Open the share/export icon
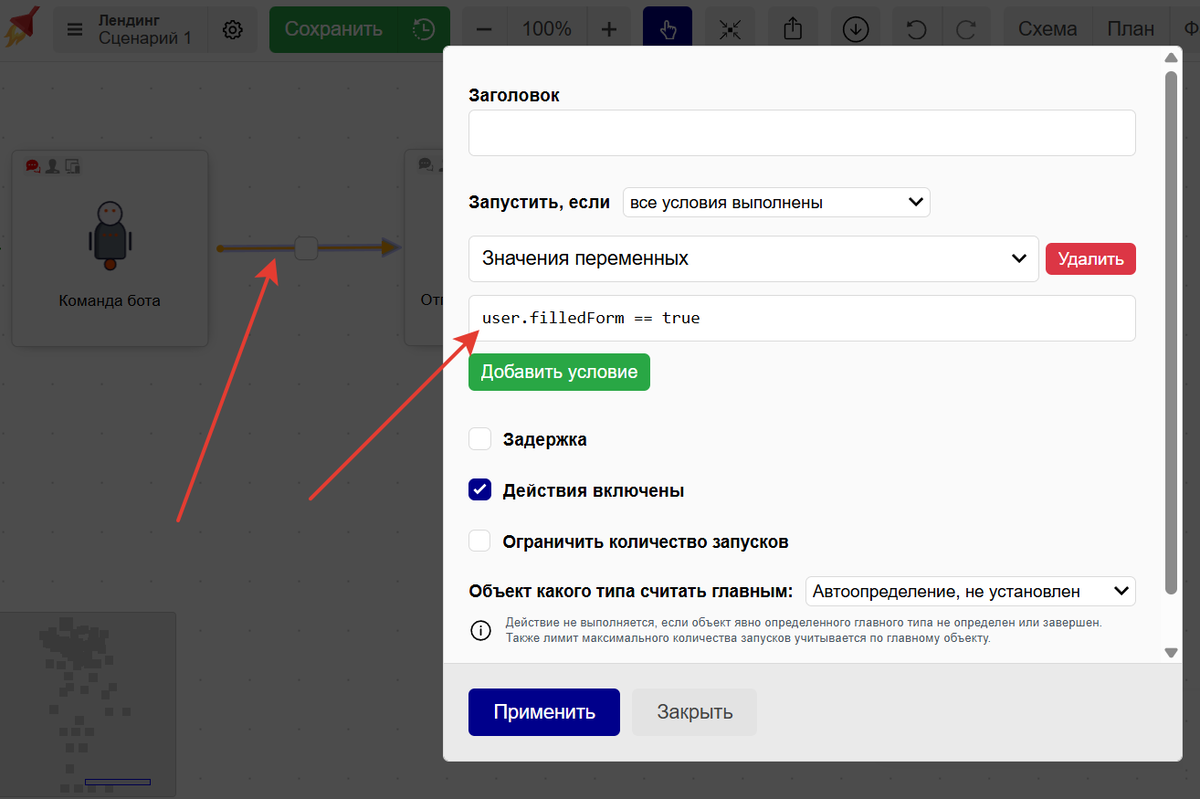This screenshot has width=1200, height=799. [x=793, y=28]
